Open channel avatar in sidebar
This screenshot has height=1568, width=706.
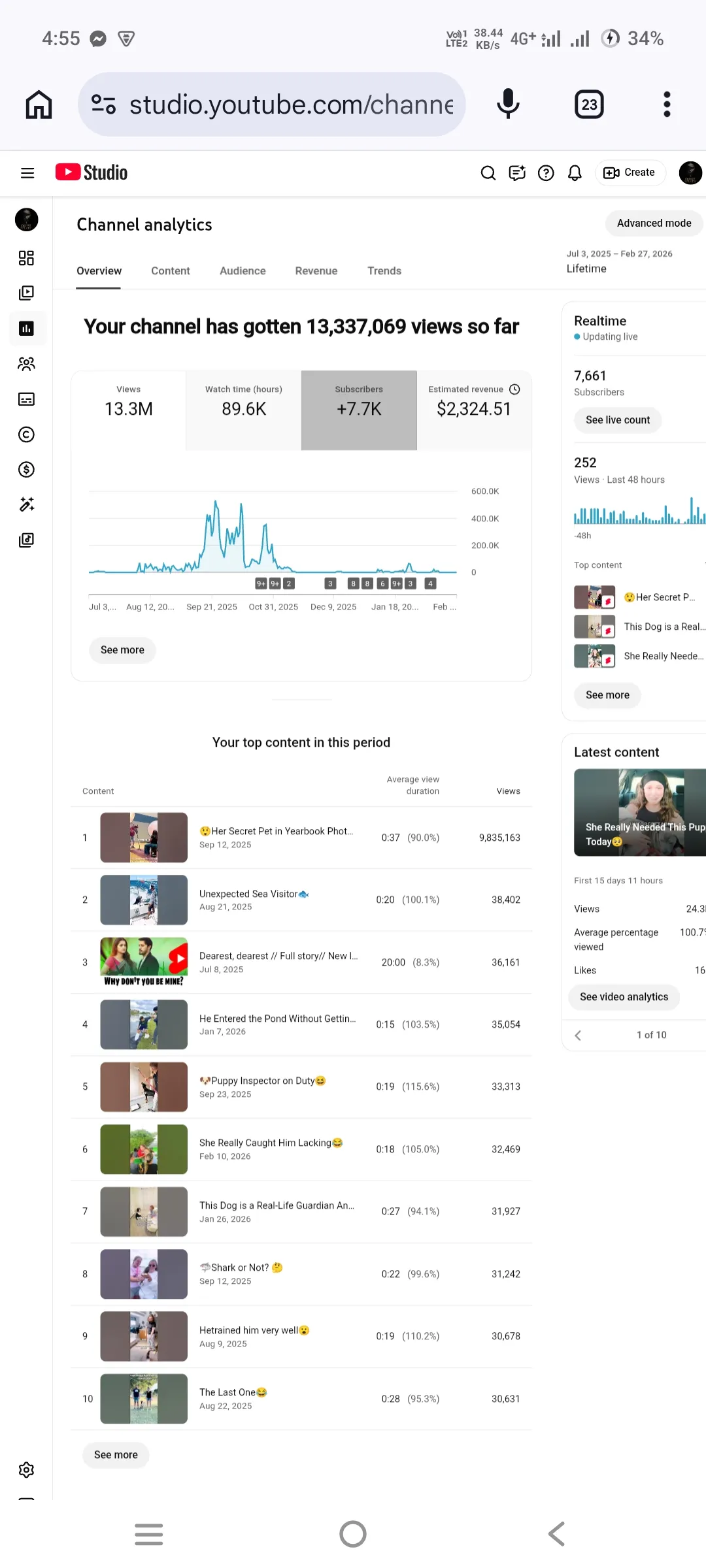(x=27, y=220)
